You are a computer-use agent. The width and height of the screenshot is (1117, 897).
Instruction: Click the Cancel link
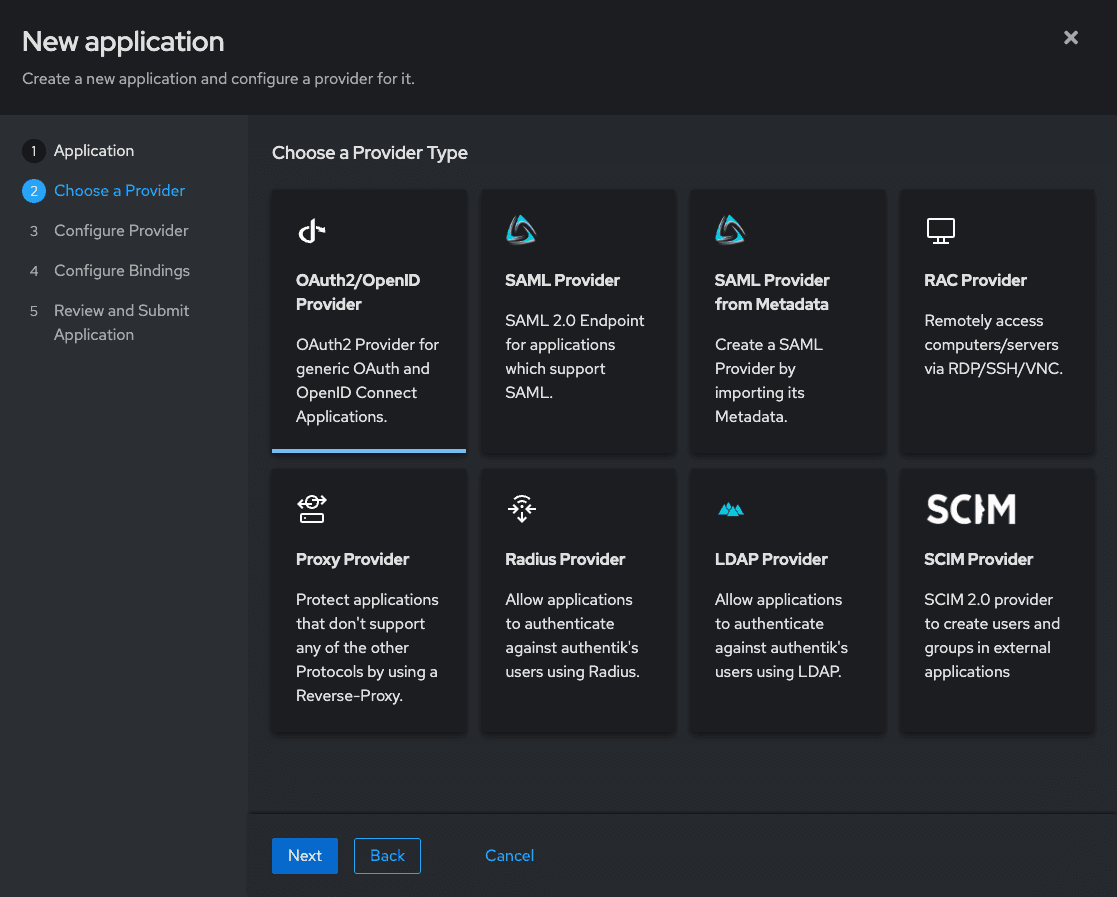509,856
